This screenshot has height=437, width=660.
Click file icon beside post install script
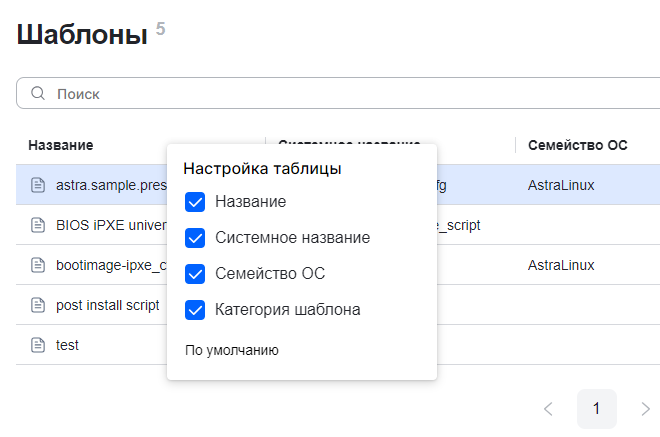click(38, 305)
